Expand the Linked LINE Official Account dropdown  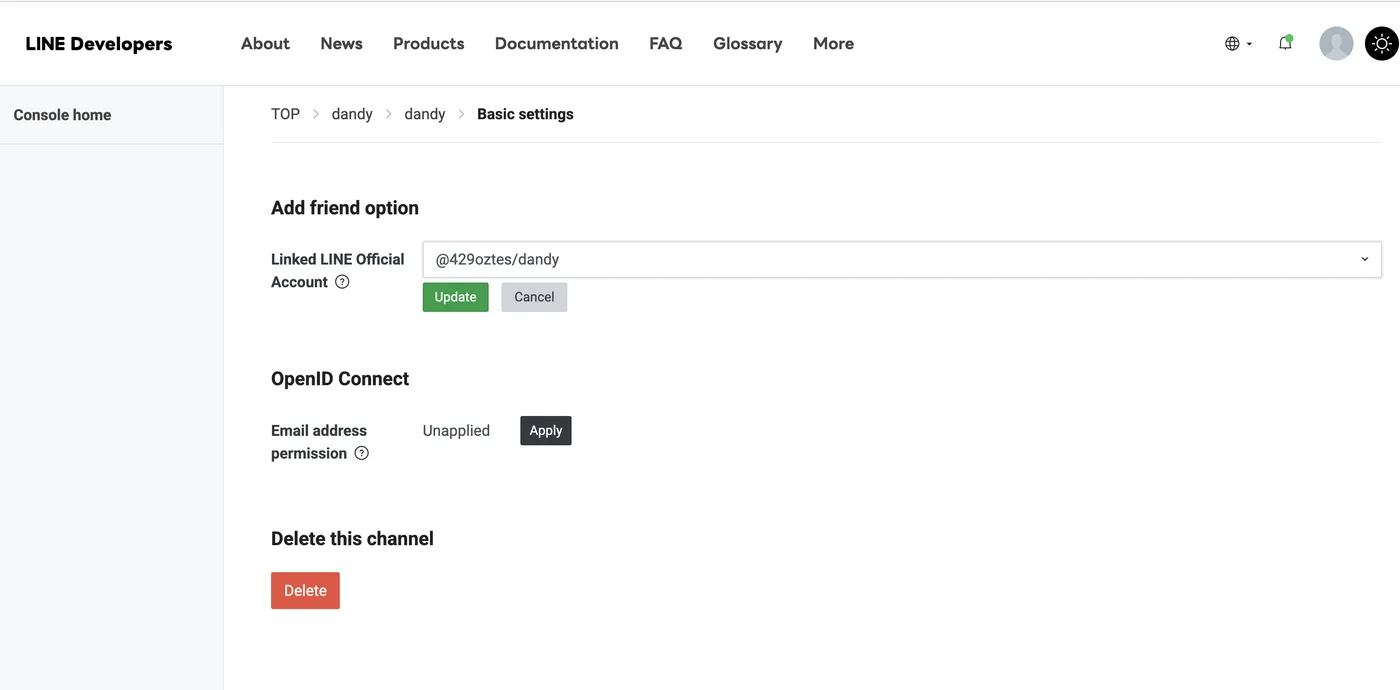[x=902, y=259]
